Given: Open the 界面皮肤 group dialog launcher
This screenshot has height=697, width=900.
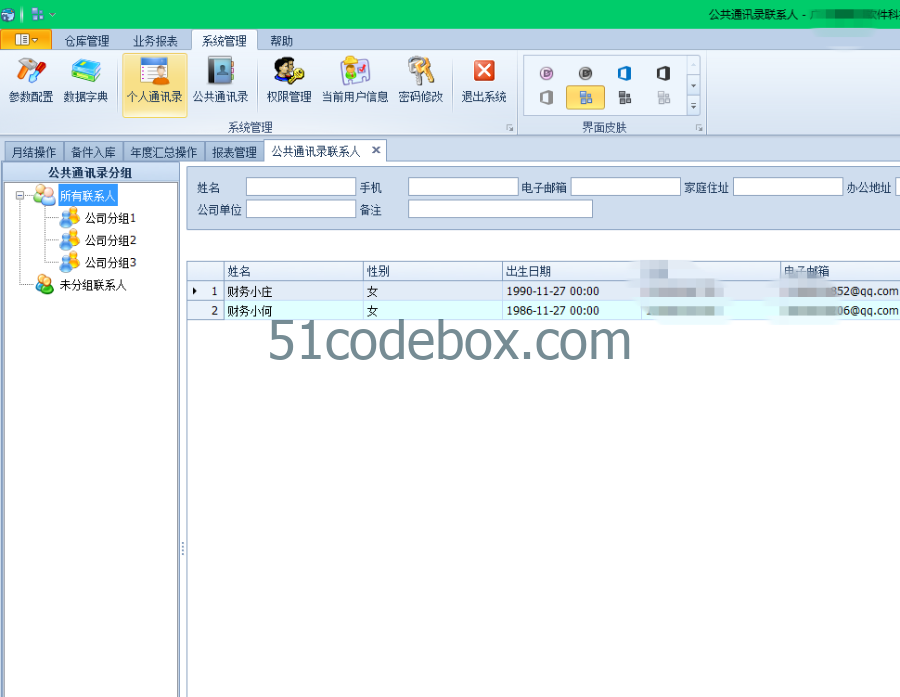Looking at the screenshot, I should click(x=699, y=127).
